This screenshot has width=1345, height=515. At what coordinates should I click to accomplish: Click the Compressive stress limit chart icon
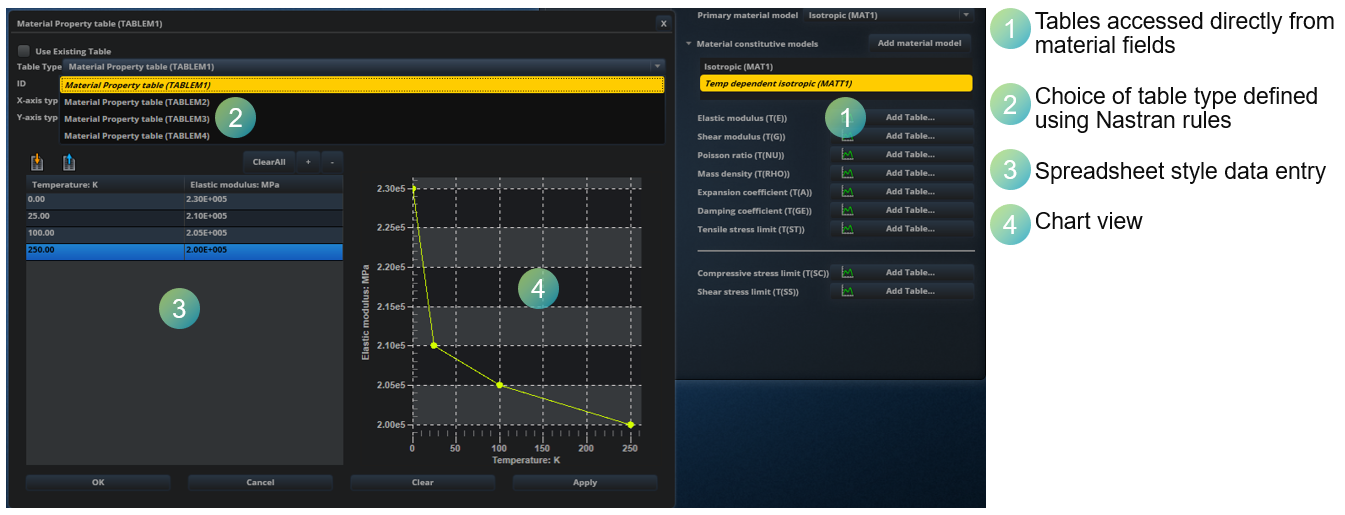[847, 272]
